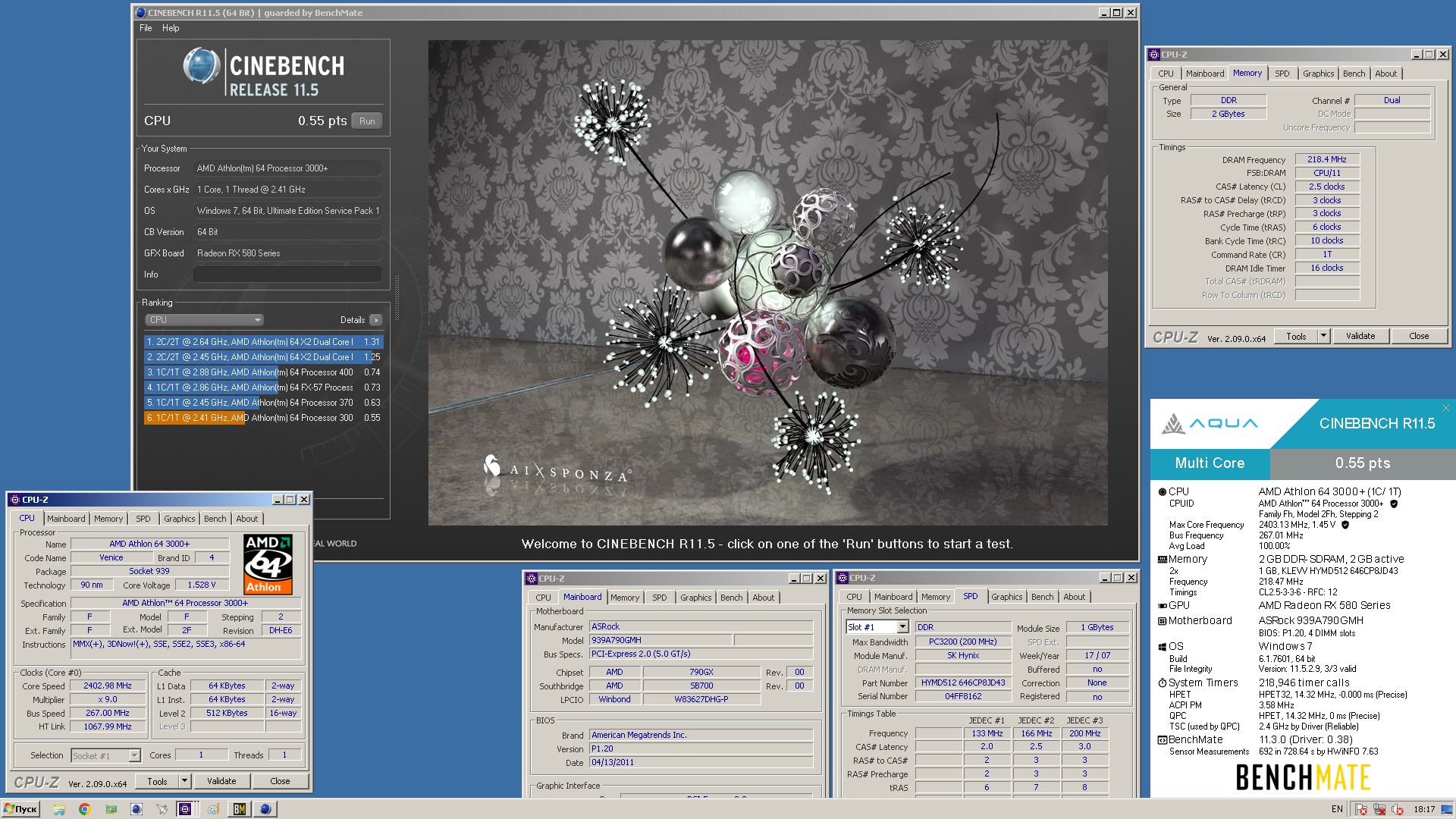Viewport: 1456px width, 819px height.
Task: Open Mainboard tab in the CPU-Z SPD window
Action: 893,597
